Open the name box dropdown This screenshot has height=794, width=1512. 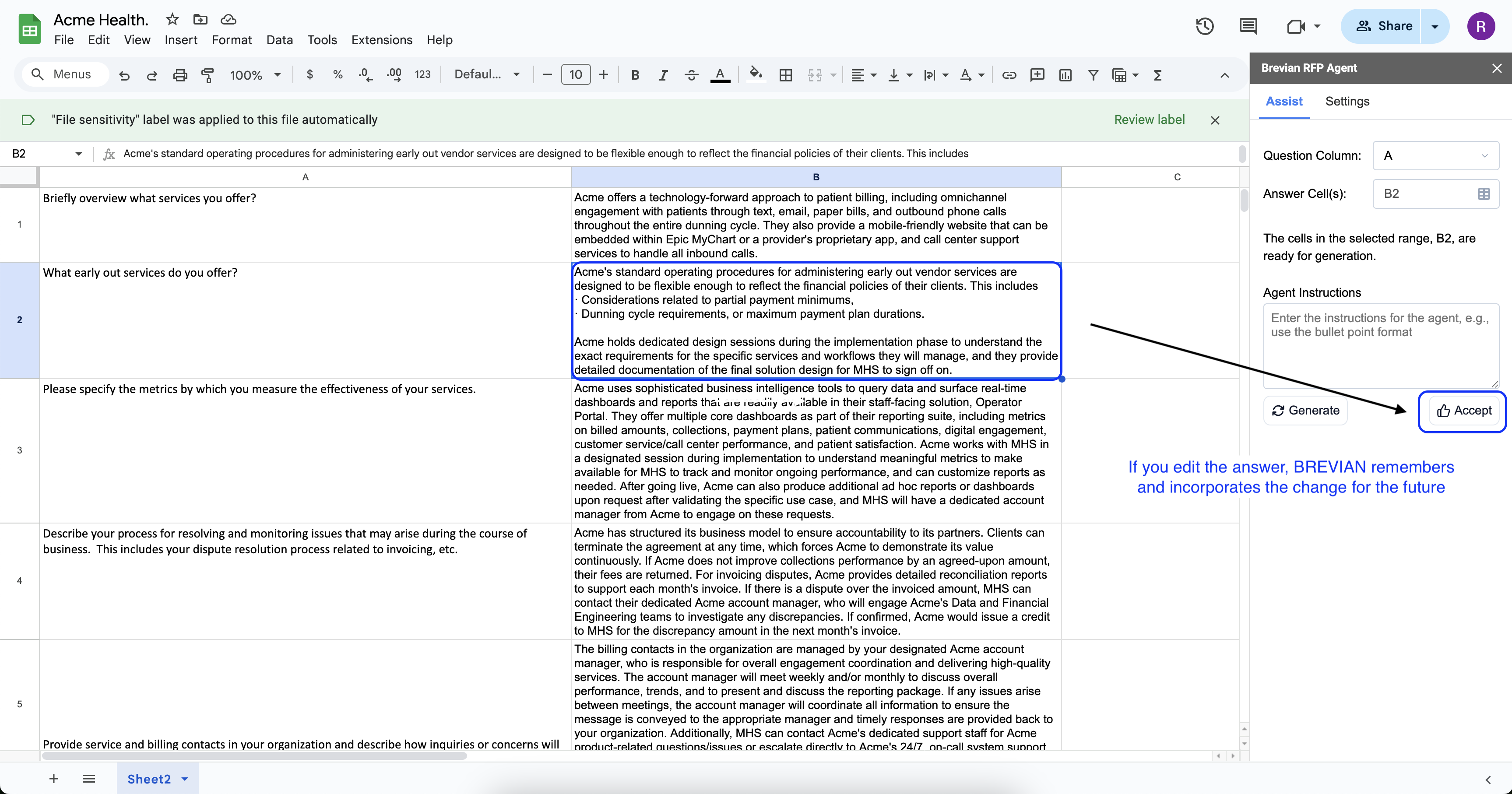click(79, 154)
